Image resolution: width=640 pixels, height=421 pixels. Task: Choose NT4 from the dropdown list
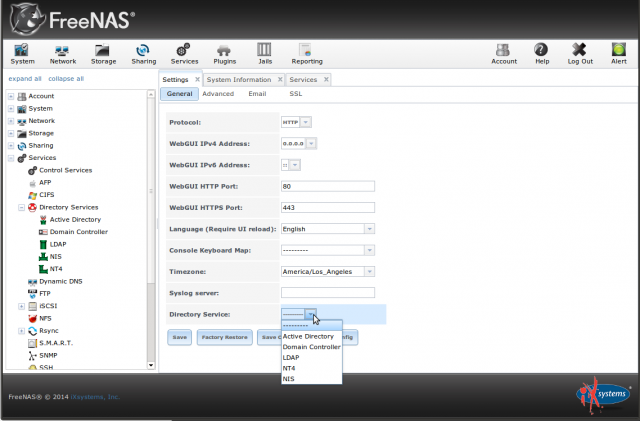coord(311,368)
